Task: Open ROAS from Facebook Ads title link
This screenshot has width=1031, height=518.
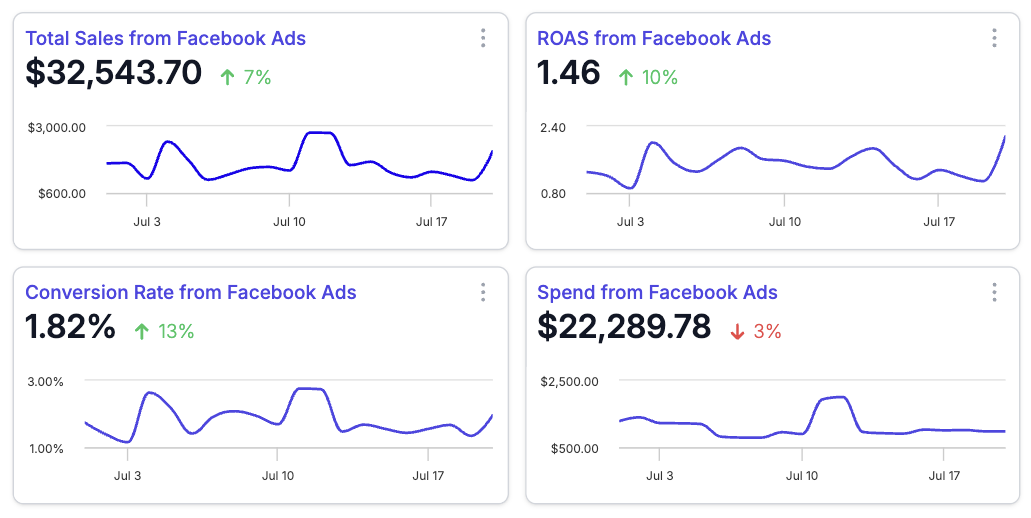Action: 654,38
